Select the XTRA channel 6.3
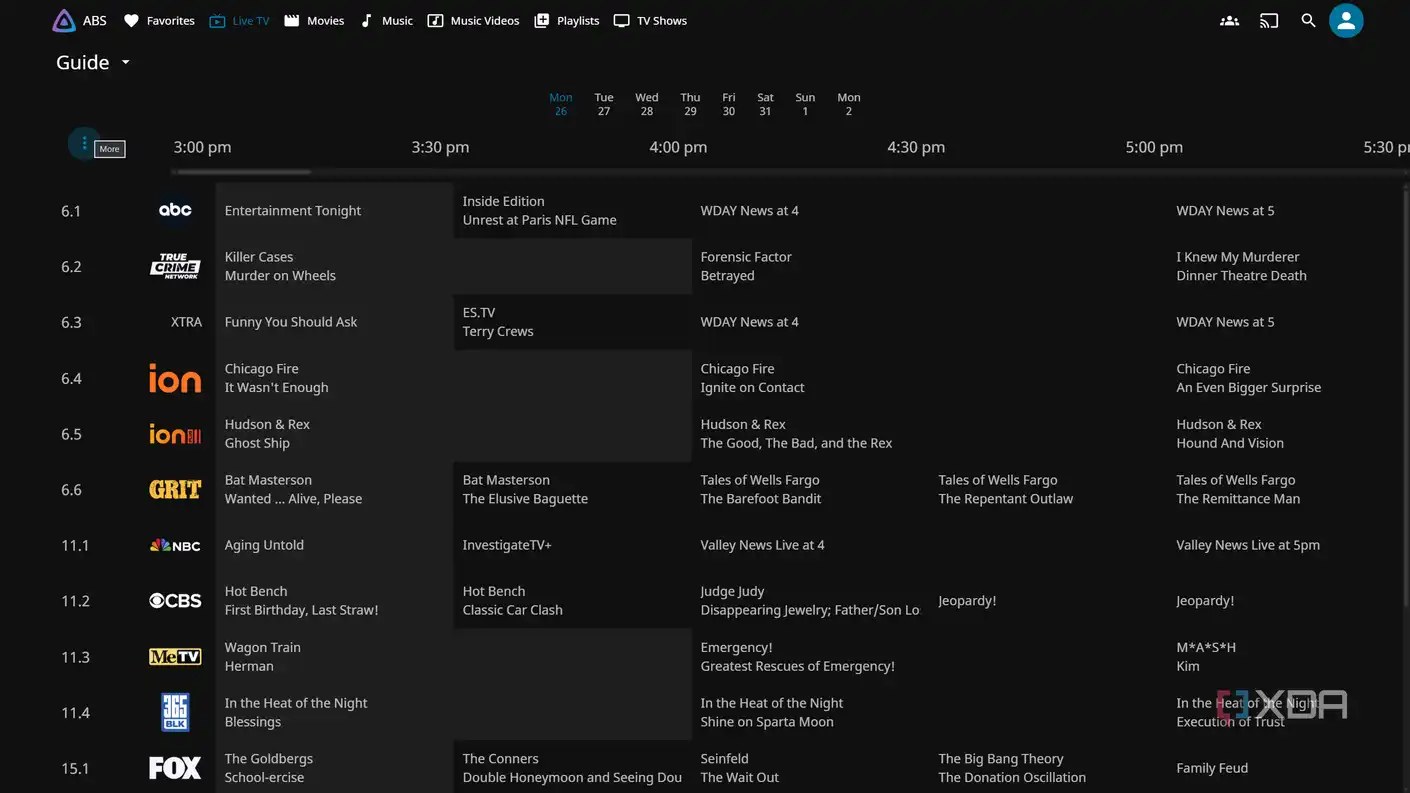Viewport: 1410px width, 793px height. (186, 322)
